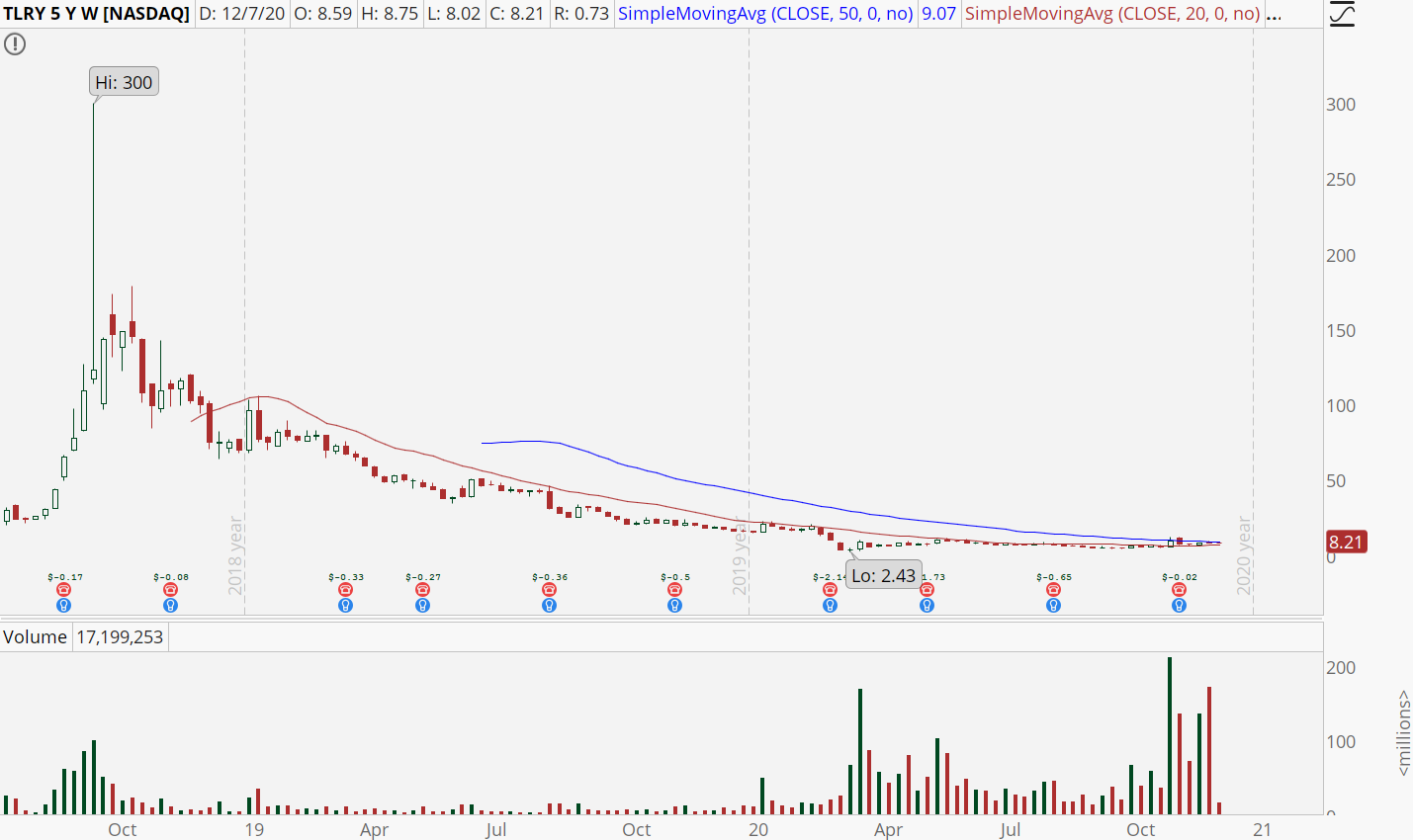Select the blue lightbulb icon under $-0.08
The image size is (1413, 840).
click(170, 605)
